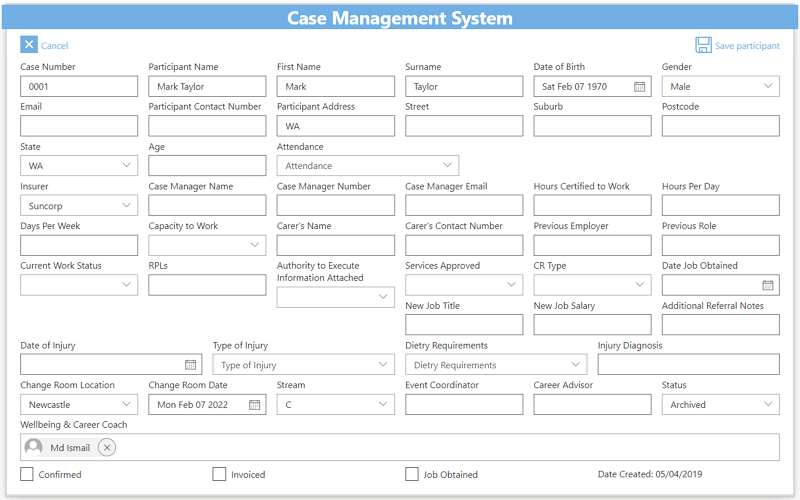The height and width of the screenshot is (500, 800).
Task: Click the Cancel link text
Action: (x=55, y=45)
